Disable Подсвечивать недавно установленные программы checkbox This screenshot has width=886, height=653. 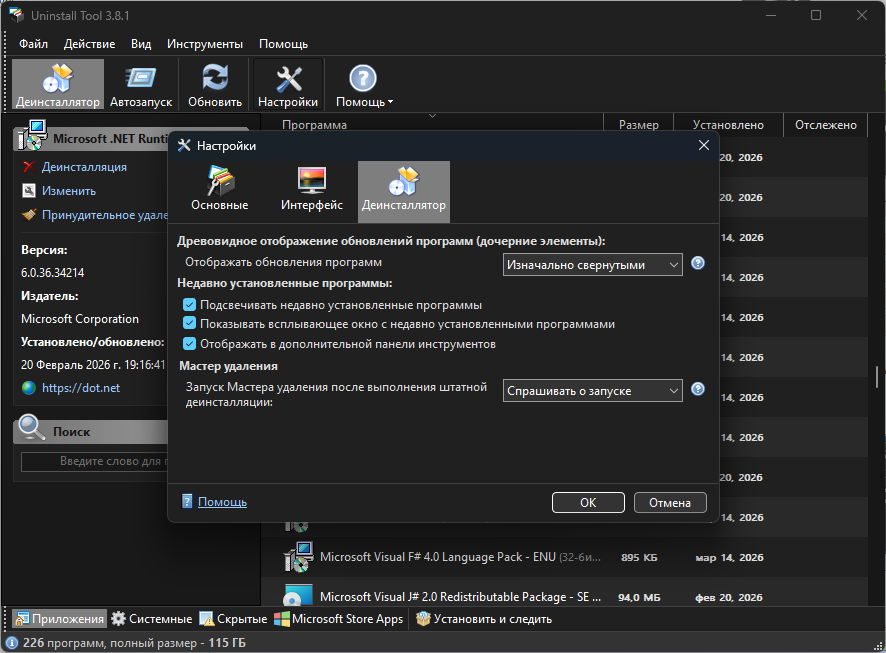coord(189,305)
